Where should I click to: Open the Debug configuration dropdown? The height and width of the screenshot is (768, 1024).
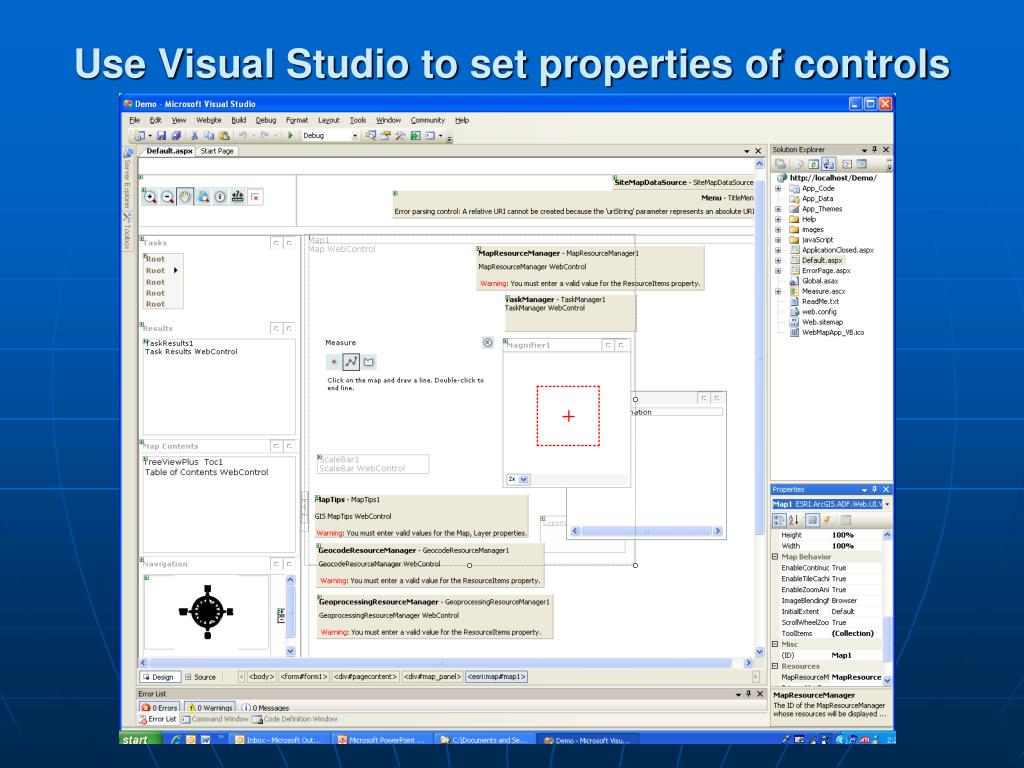click(x=355, y=135)
